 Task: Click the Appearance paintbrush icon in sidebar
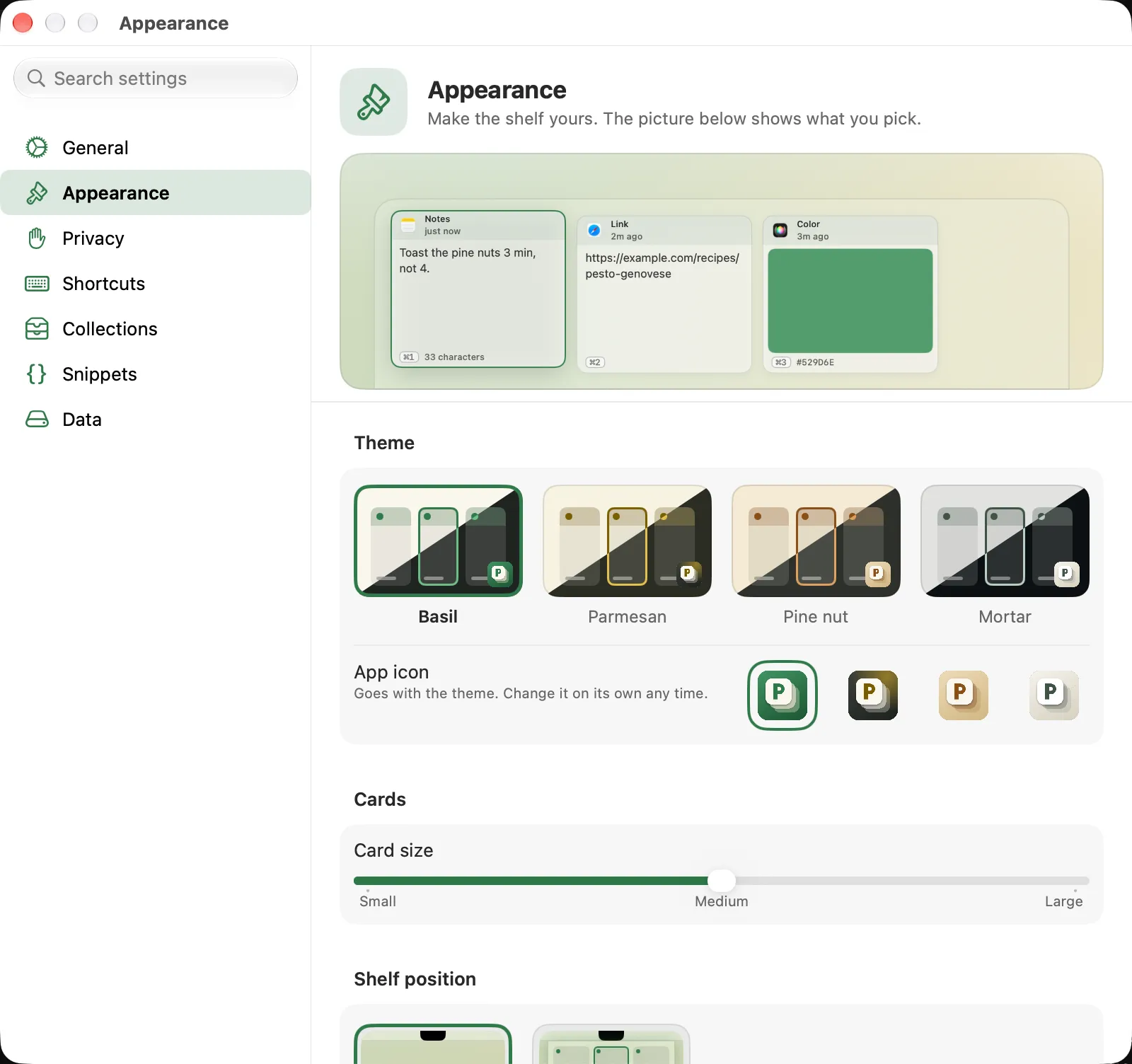[x=37, y=192]
